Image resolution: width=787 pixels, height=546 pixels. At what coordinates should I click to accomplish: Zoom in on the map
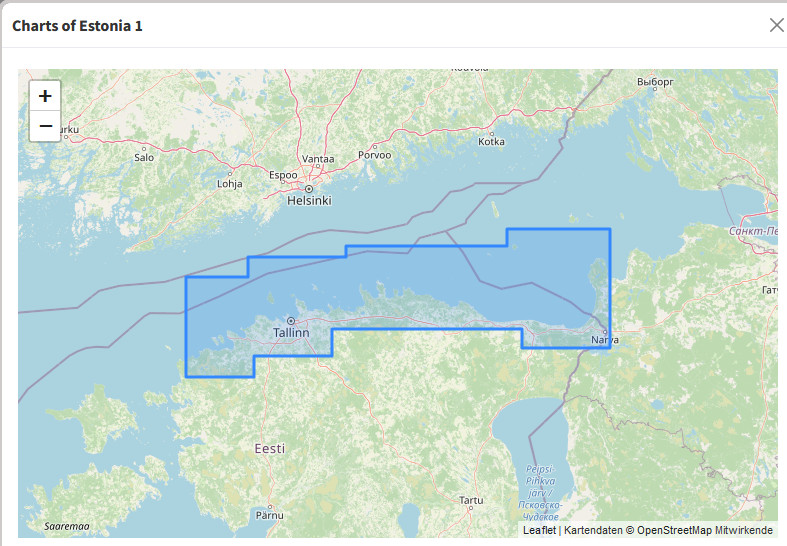pos(45,96)
